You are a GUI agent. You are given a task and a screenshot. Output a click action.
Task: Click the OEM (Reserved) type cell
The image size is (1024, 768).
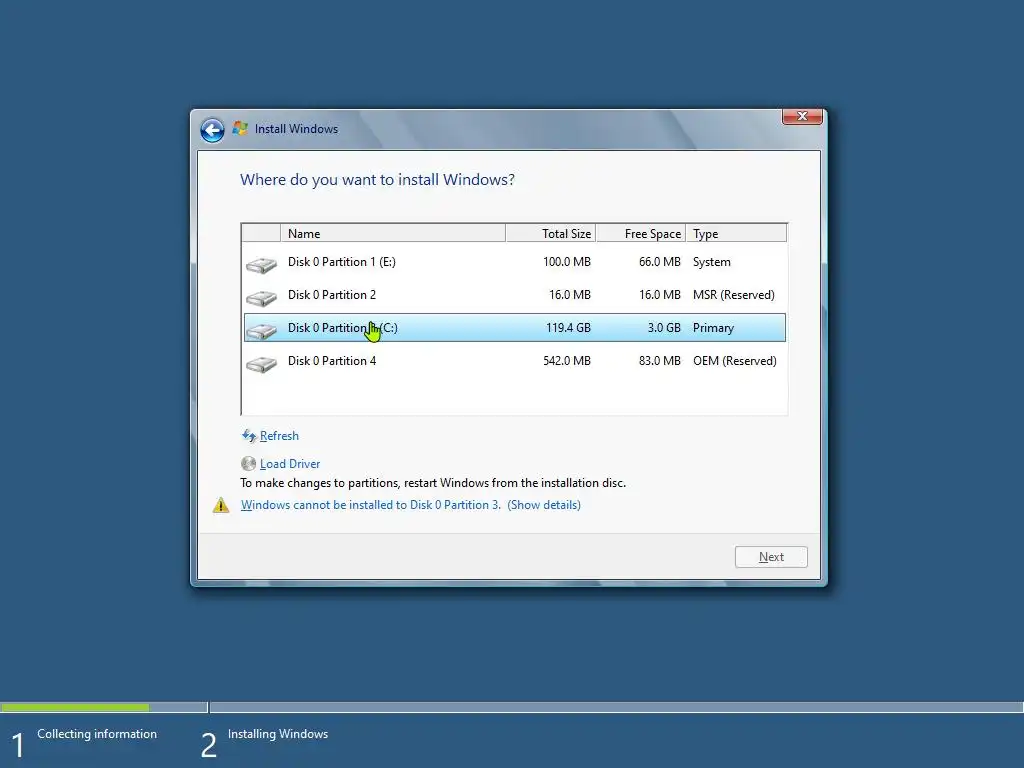735,360
